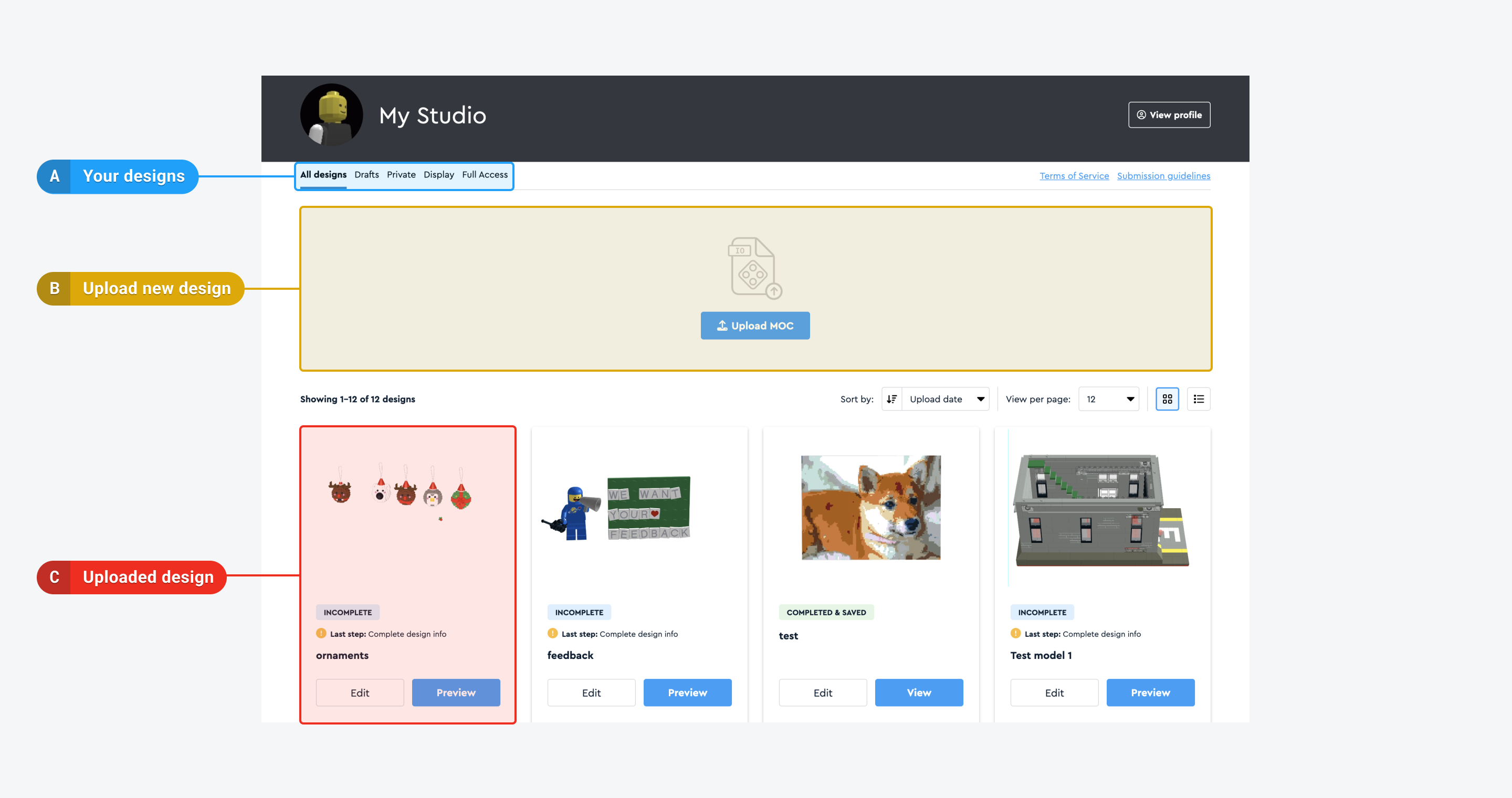Open the gray building model thumbnail
Image resolution: width=1512 pixels, height=798 pixels.
[x=1102, y=509]
